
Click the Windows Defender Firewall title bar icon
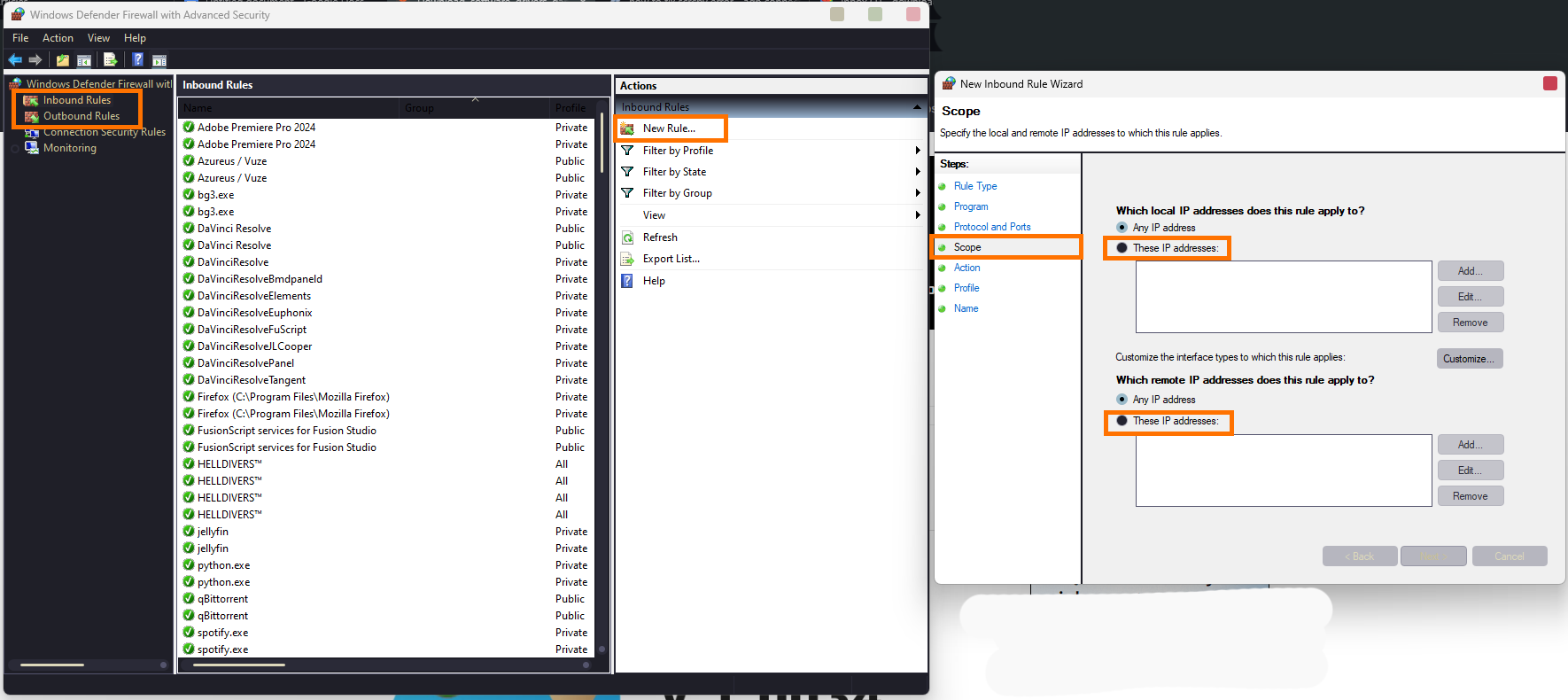pyautogui.click(x=18, y=14)
